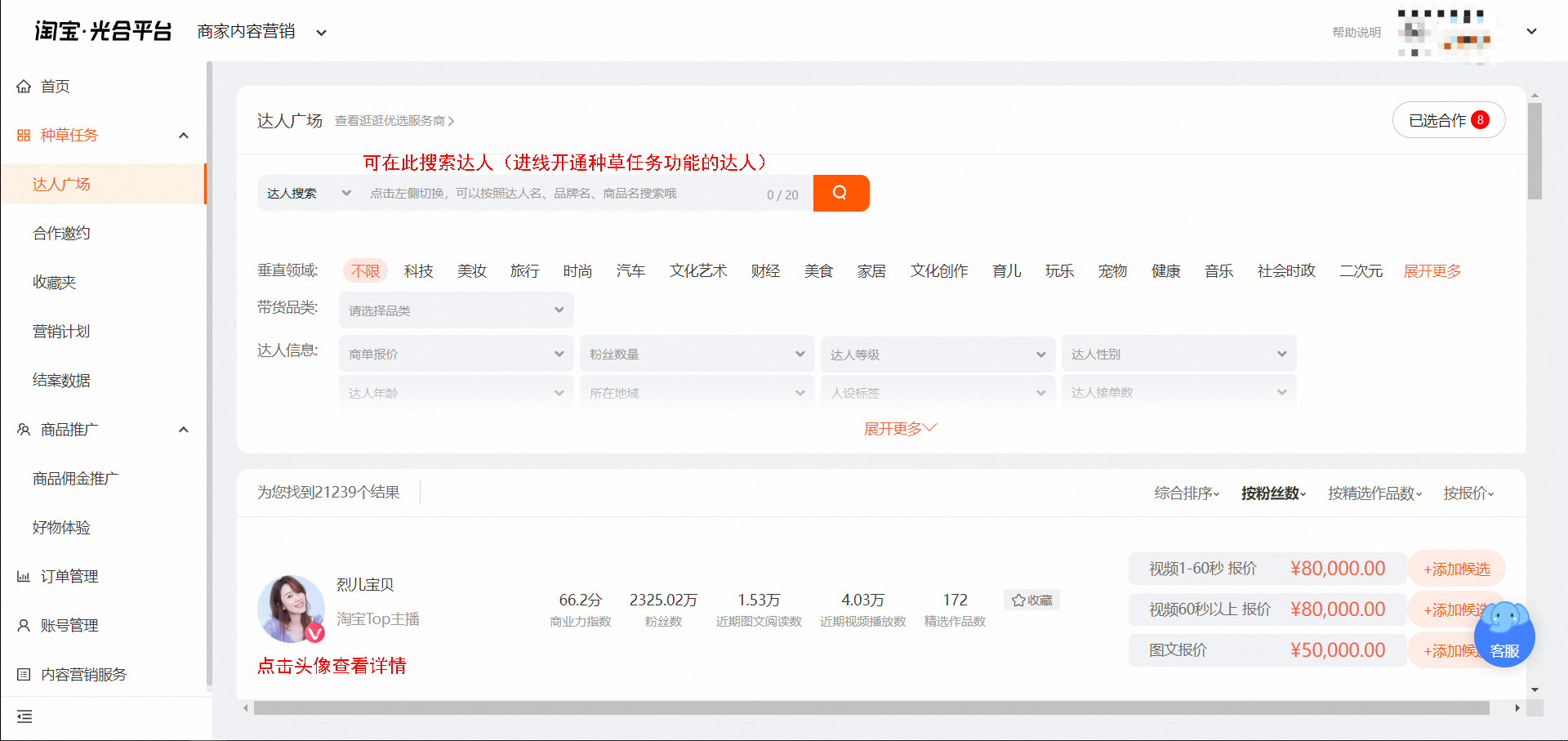Open the 粉丝数量 dropdown

[x=697, y=354]
